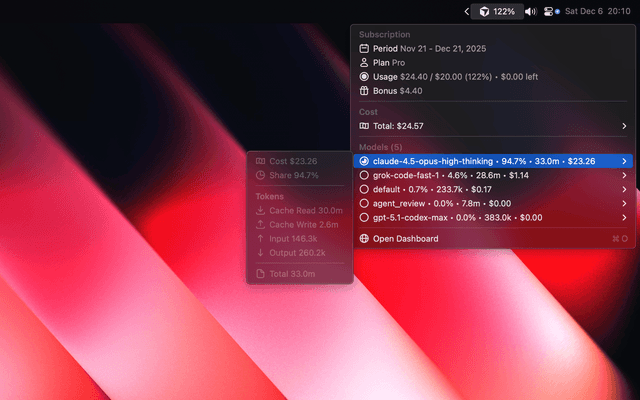
Task: Click the calendar icon beside Period
Action: 364,48
